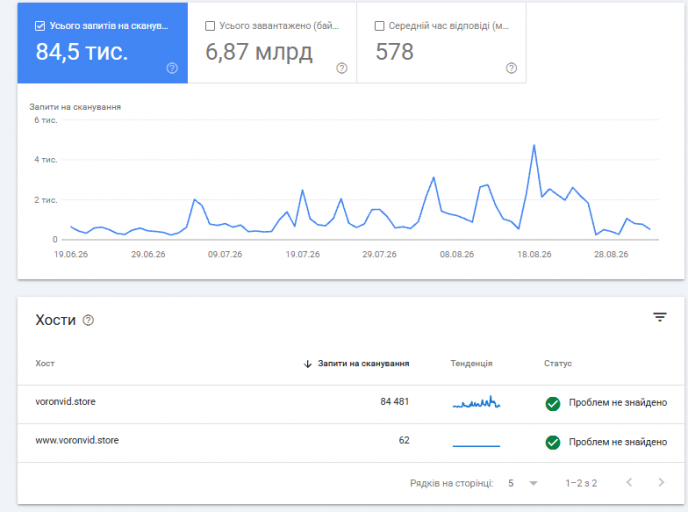Open help icon on 84,5 тис. card
This screenshot has width=688, height=512.
pyautogui.click(x=172, y=68)
